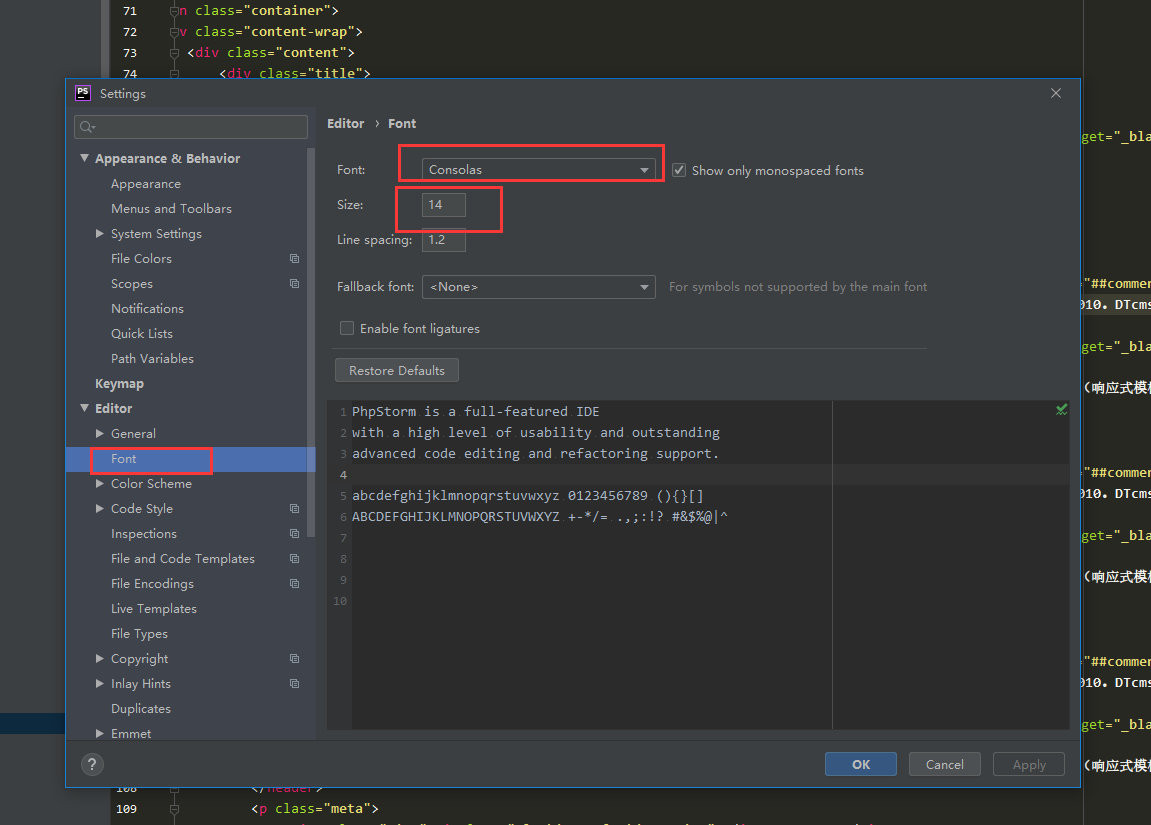Open Path Variables settings page
Screen dimensions: 1151x825
click(x=152, y=358)
